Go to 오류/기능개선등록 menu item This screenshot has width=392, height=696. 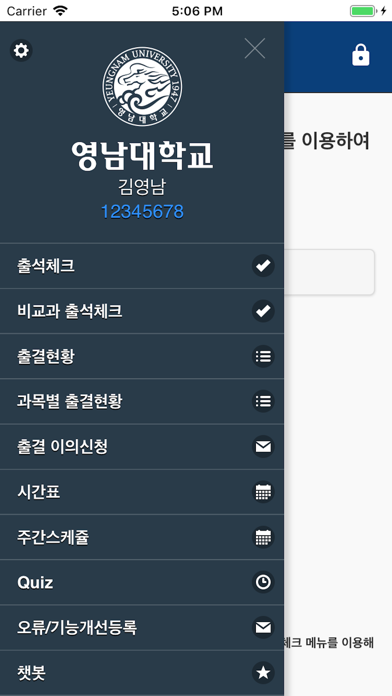tap(142, 628)
